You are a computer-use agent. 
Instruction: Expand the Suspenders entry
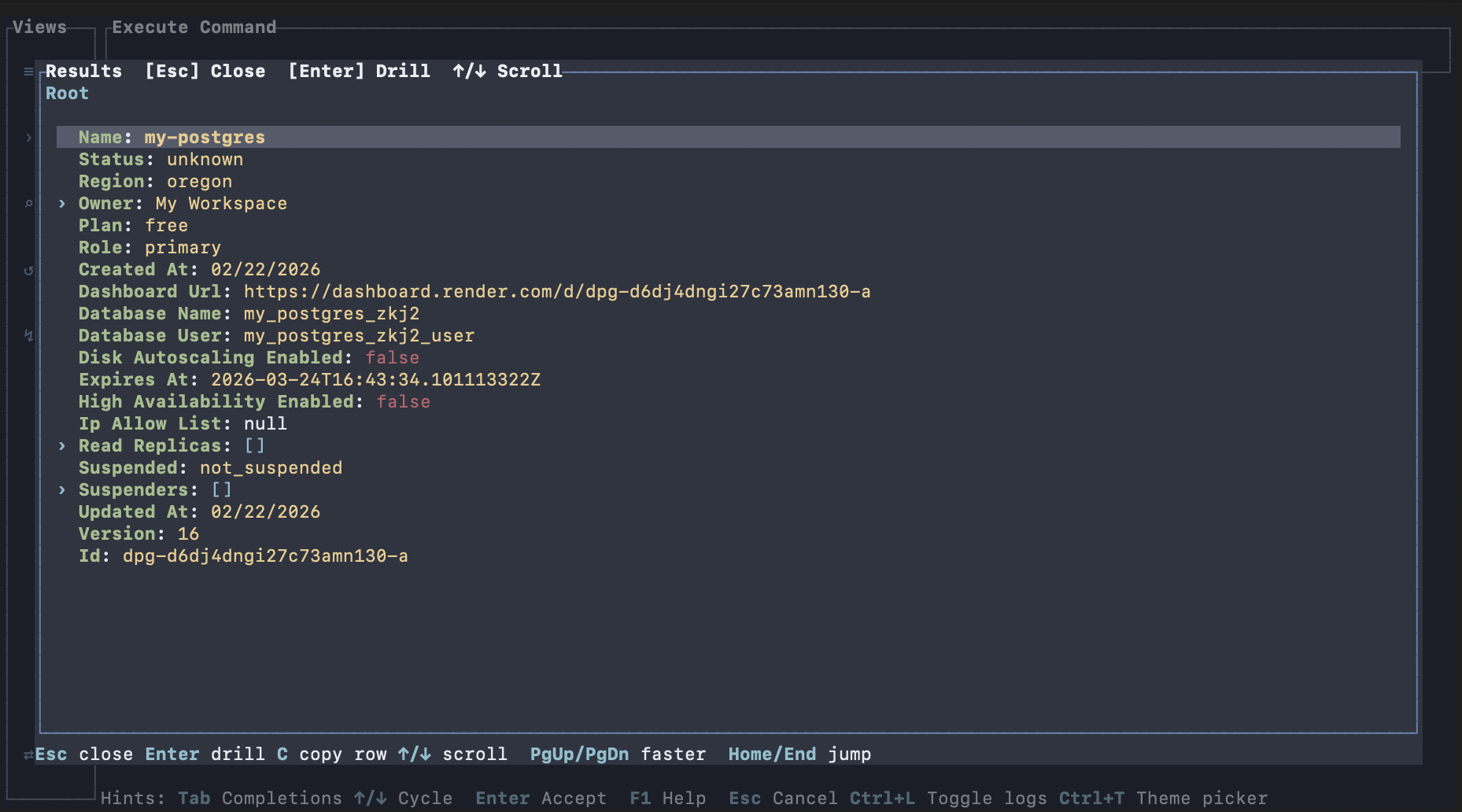[63, 489]
